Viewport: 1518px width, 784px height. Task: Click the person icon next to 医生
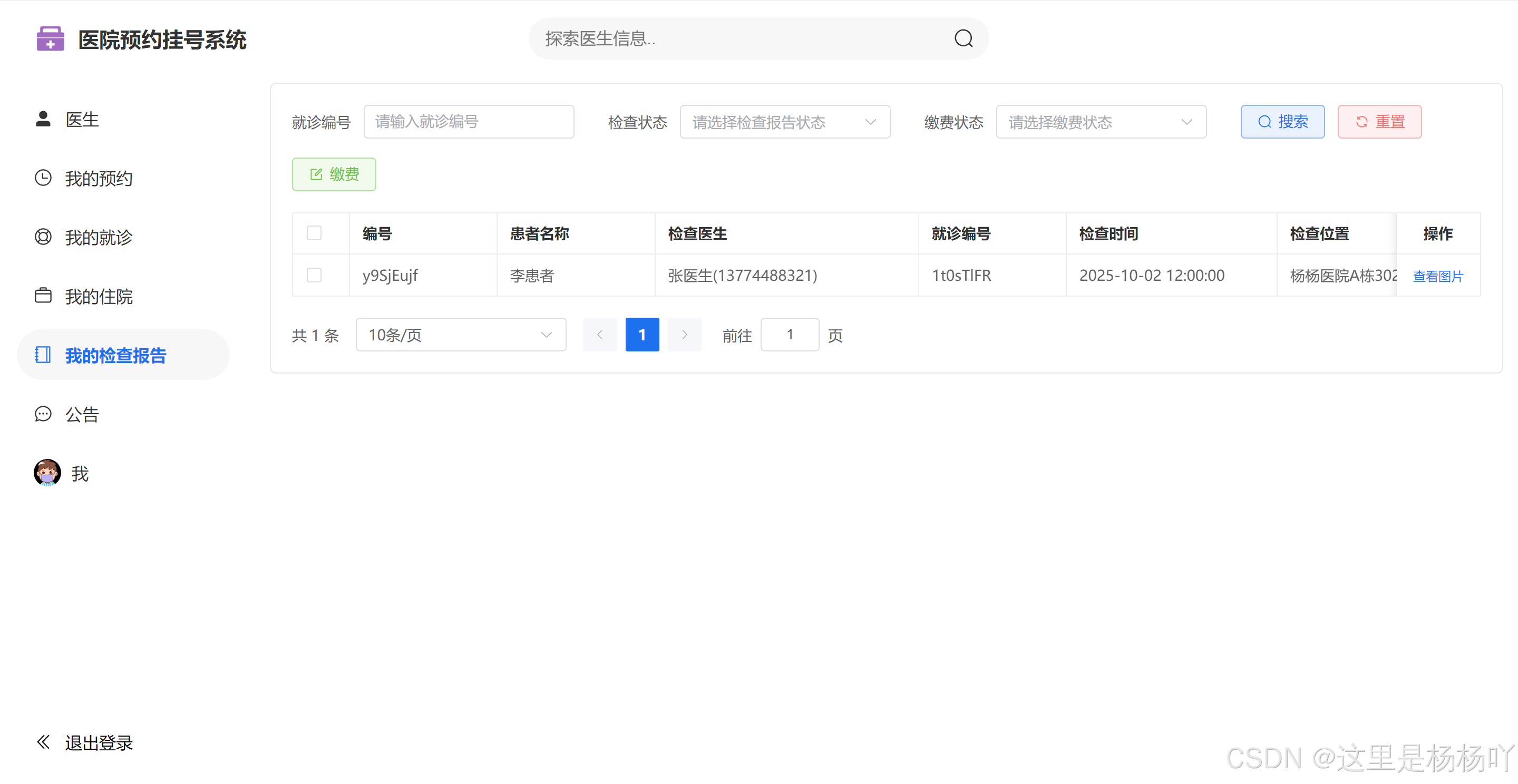click(x=43, y=119)
